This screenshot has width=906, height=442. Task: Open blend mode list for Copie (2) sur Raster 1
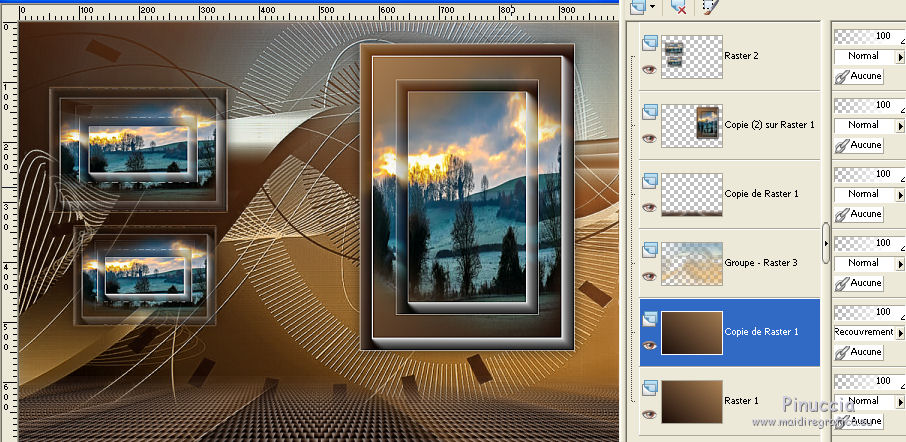900,125
